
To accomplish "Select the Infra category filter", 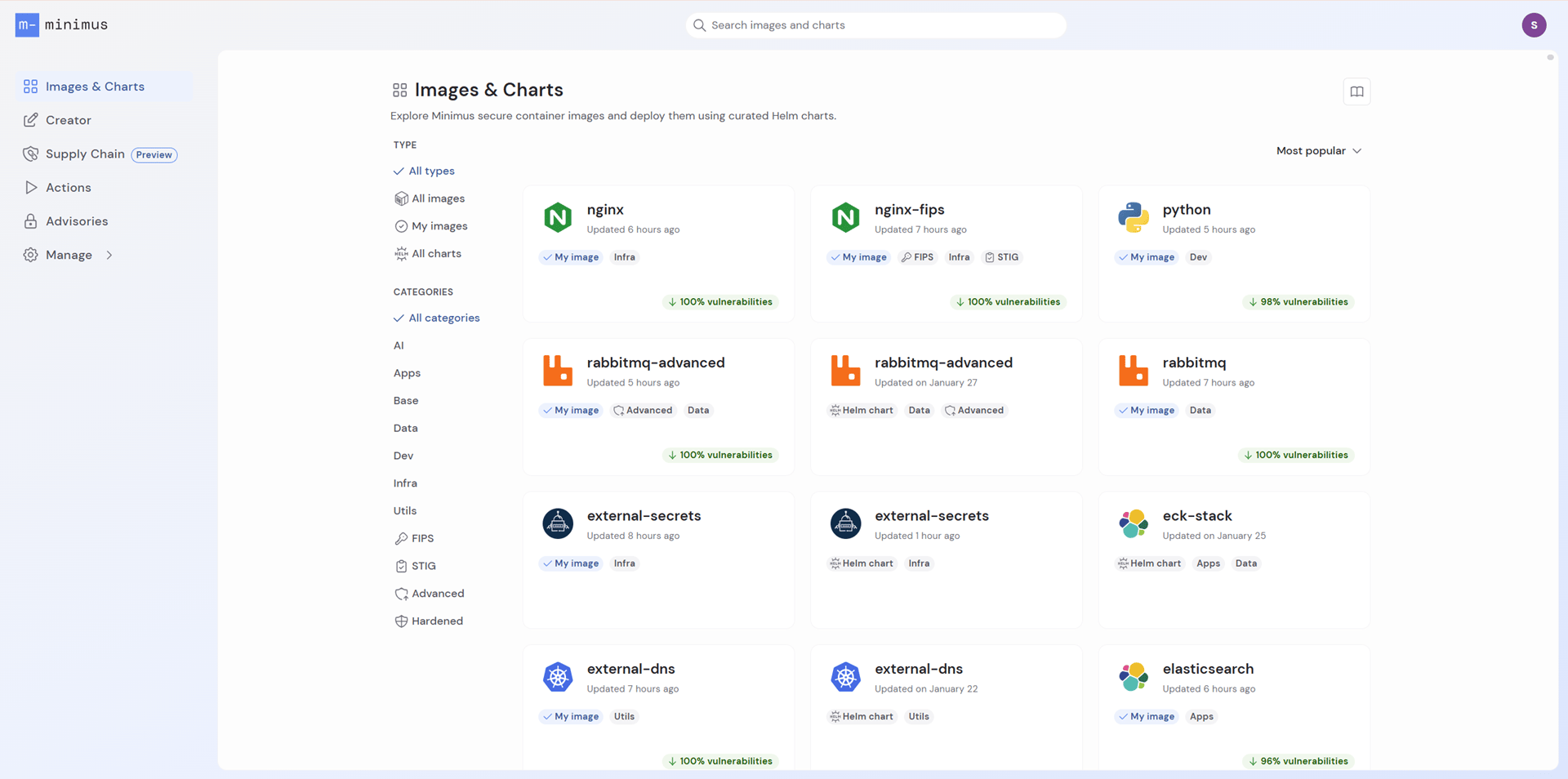I will 405,483.
